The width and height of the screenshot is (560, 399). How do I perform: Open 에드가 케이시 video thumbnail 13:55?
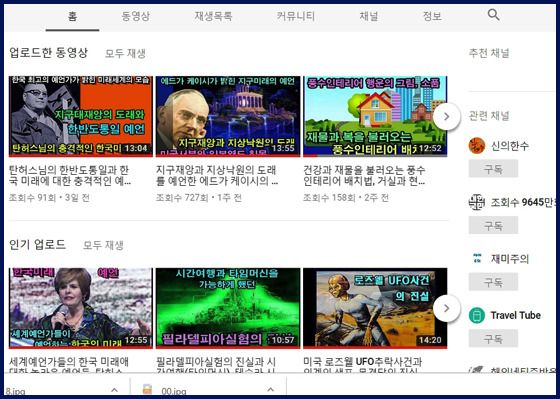point(228,116)
